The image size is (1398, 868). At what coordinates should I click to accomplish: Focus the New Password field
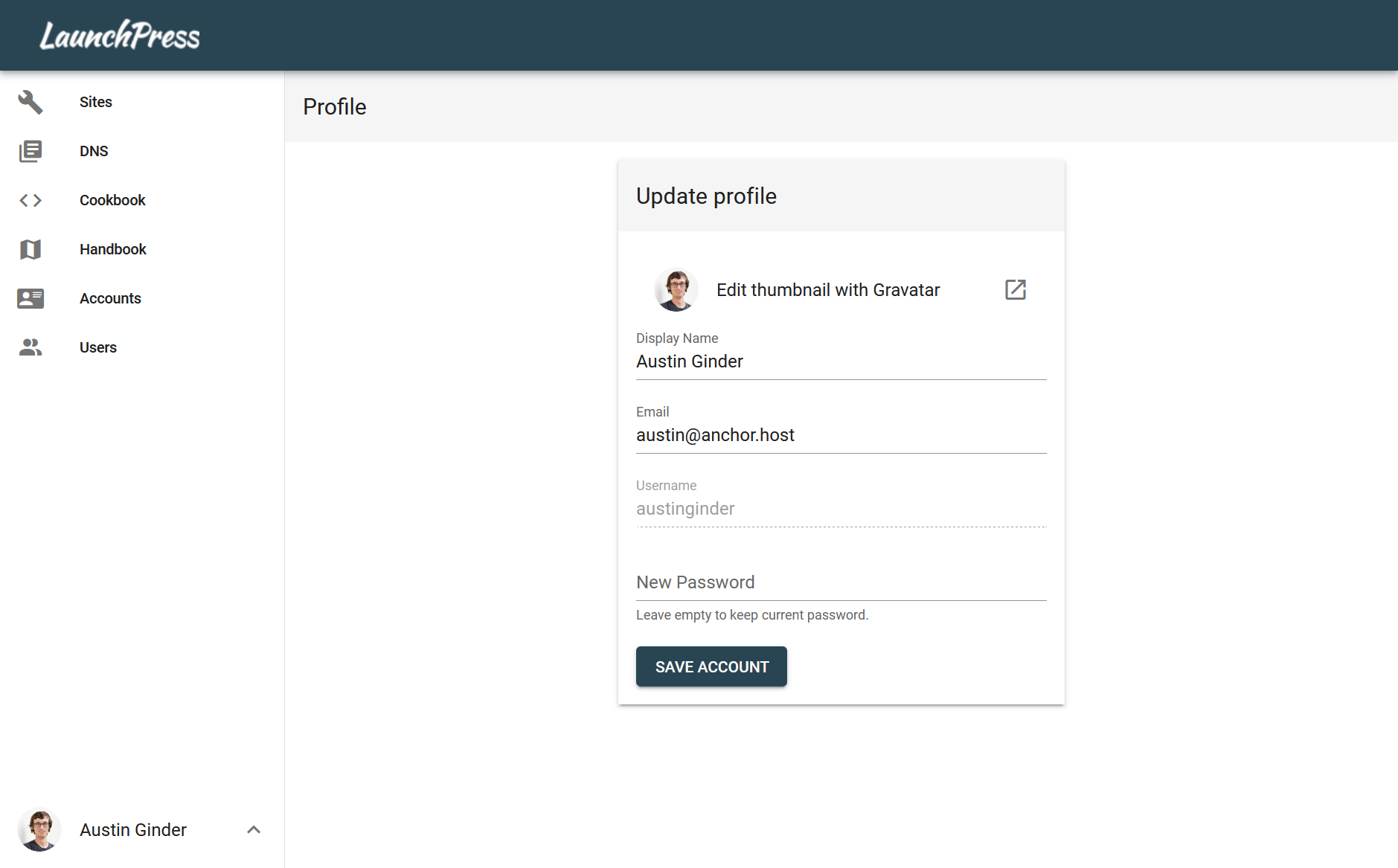click(x=841, y=582)
